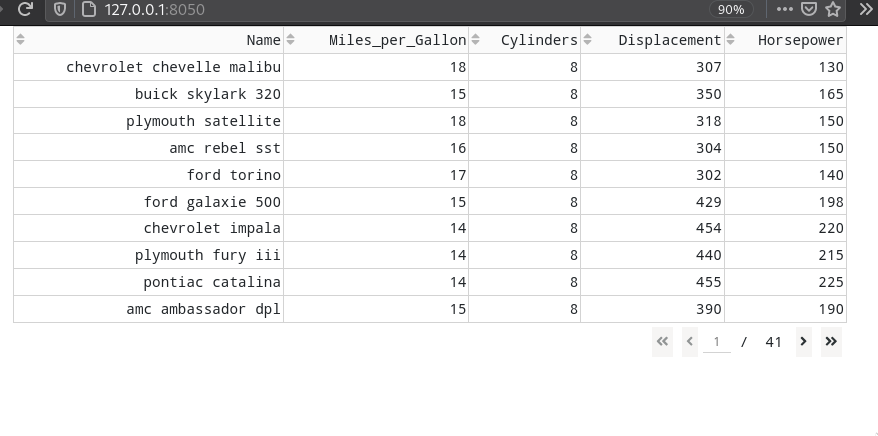
Task: Select the pontiac catalina horsepower cell
Action: pos(785,282)
